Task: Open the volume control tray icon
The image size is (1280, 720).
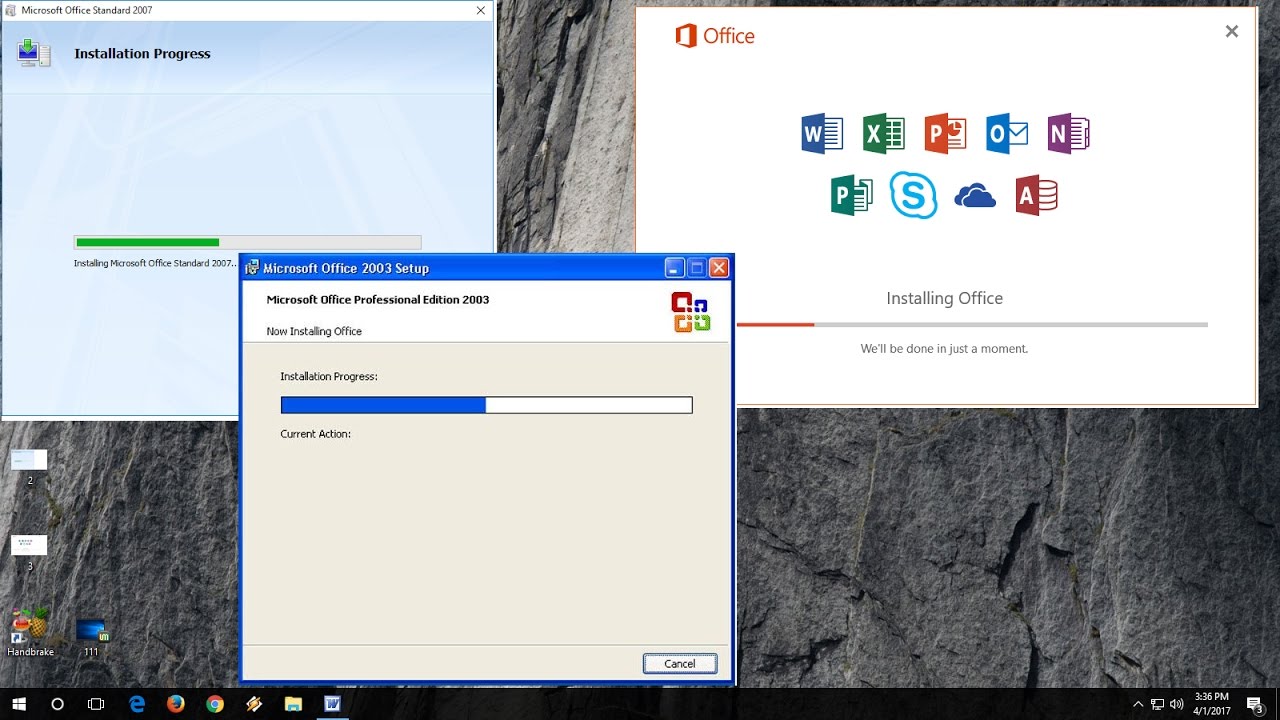Action: (x=1177, y=704)
